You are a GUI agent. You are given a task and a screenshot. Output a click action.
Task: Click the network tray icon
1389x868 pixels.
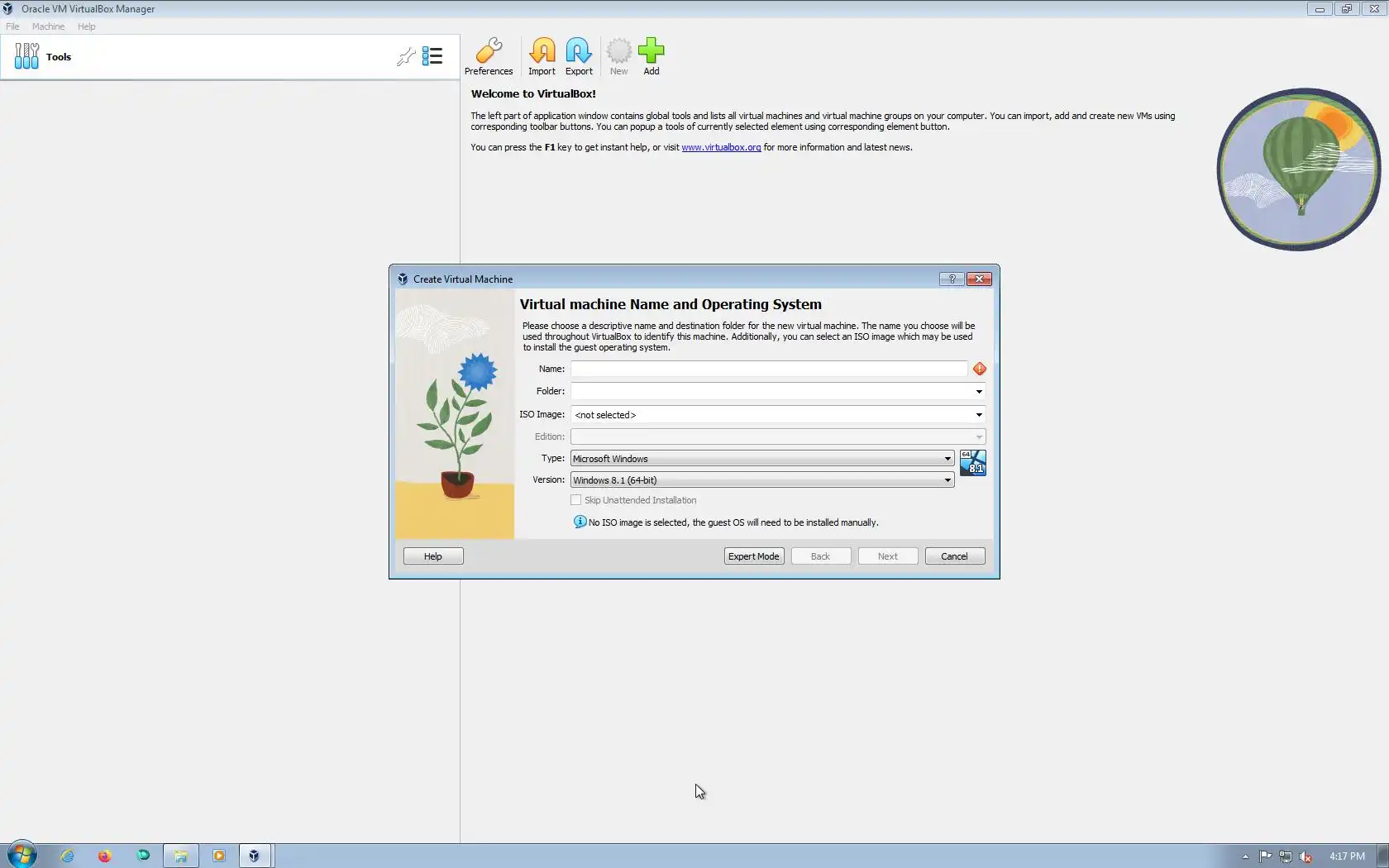1286,856
